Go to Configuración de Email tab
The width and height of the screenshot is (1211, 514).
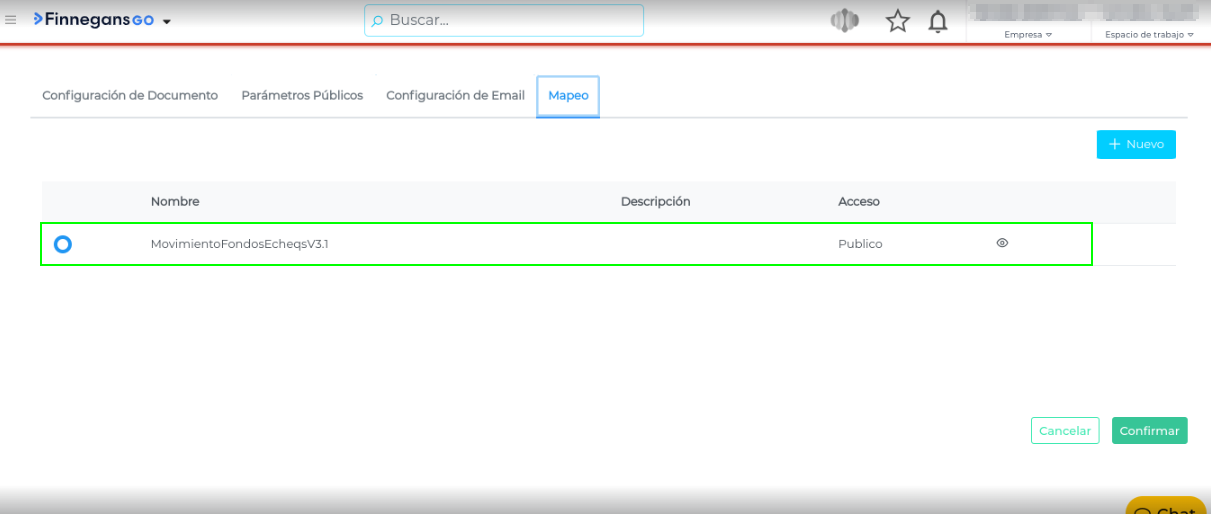click(x=455, y=96)
